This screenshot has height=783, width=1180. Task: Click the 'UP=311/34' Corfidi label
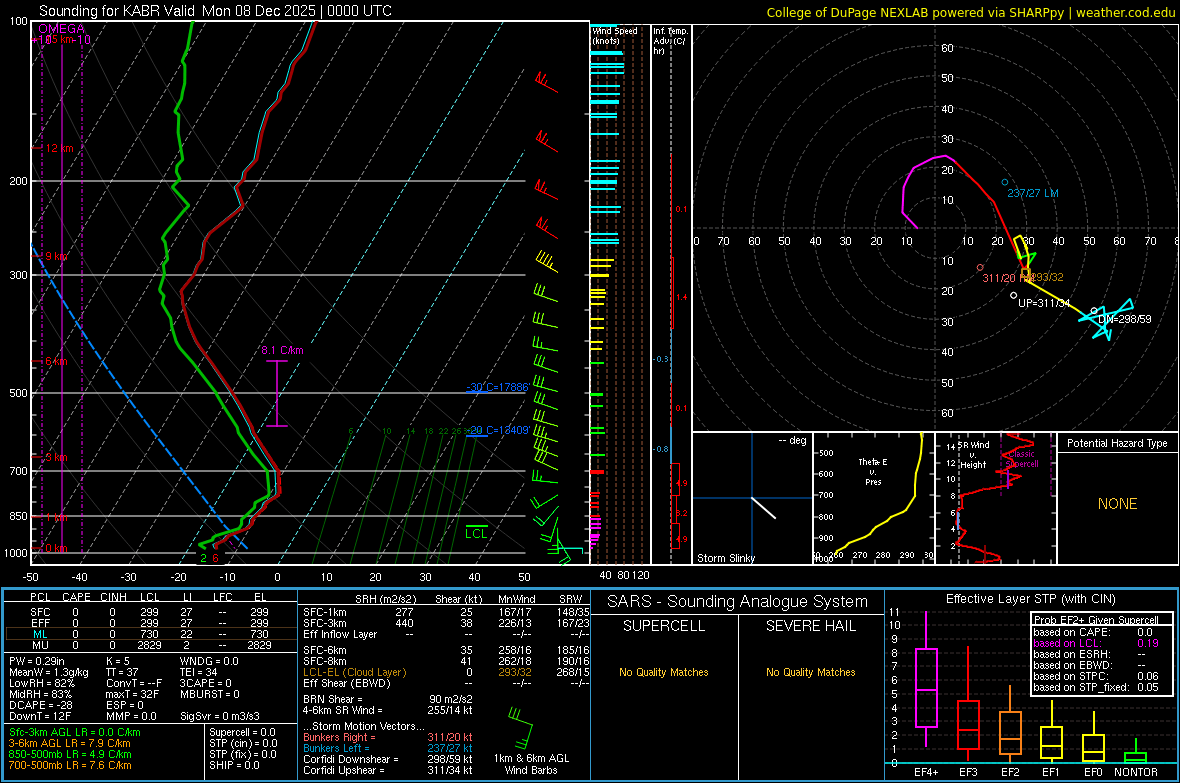coord(1044,303)
